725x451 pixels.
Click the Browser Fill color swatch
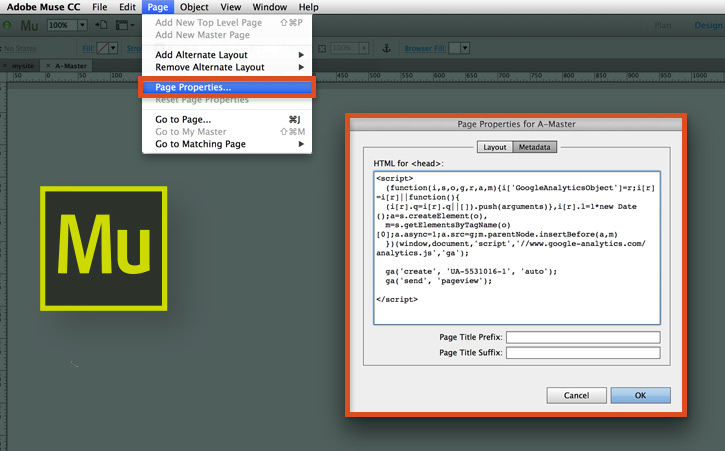coord(455,48)
